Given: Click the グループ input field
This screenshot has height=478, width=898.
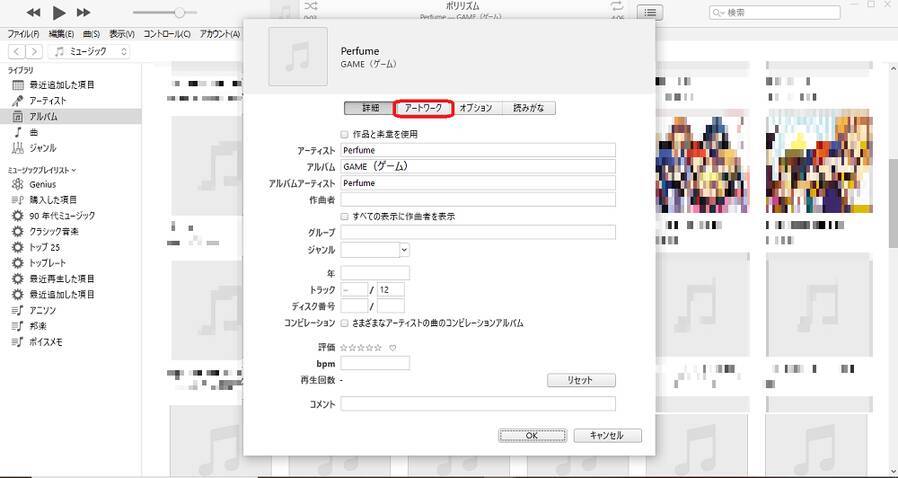Looking at the screenshot, I should [x=478, y=232].
